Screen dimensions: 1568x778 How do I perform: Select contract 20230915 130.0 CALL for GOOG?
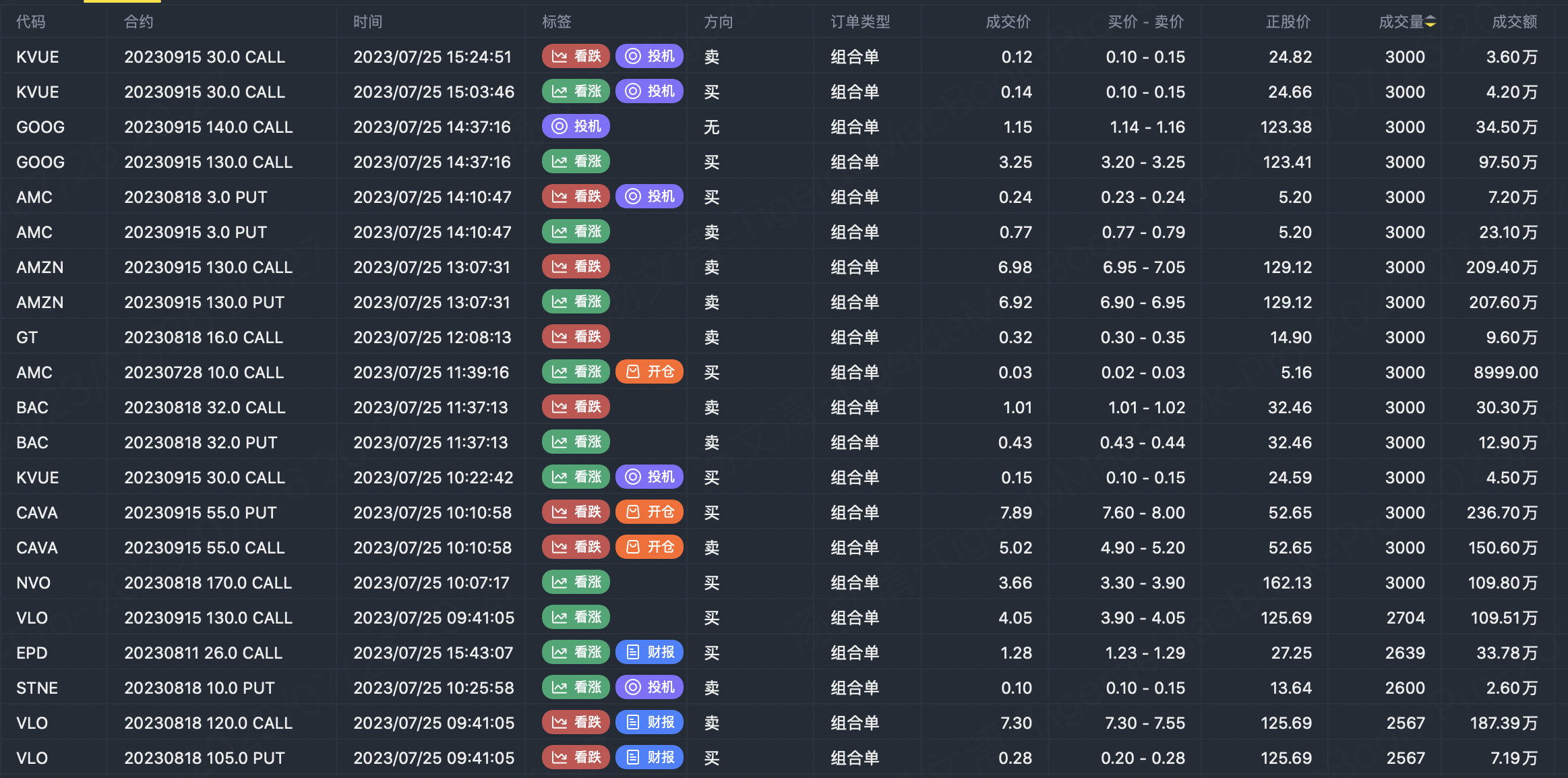click(x=208, y=162)
